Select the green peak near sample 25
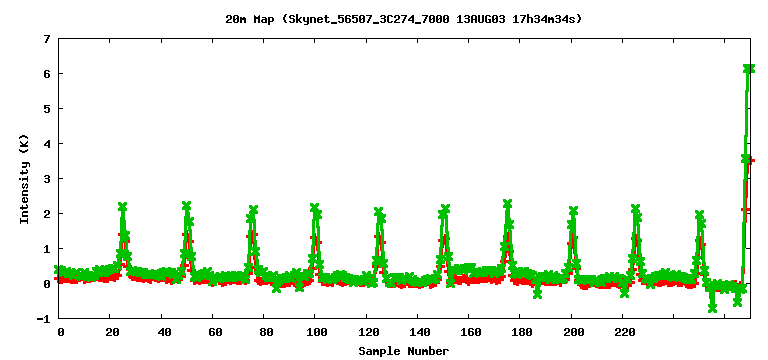 [x=122, y=207]
